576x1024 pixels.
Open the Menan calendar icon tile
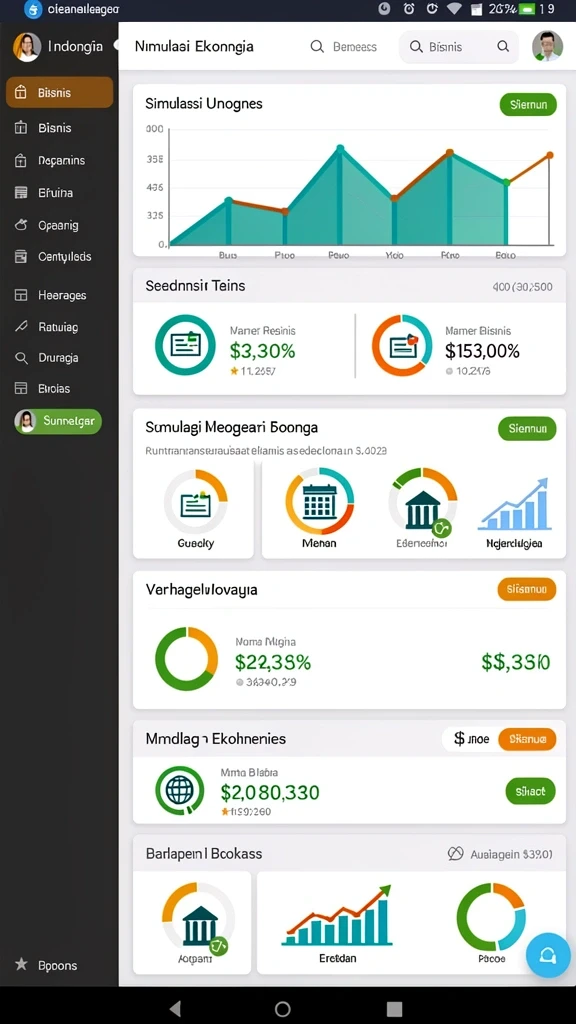tap(319, 502)
